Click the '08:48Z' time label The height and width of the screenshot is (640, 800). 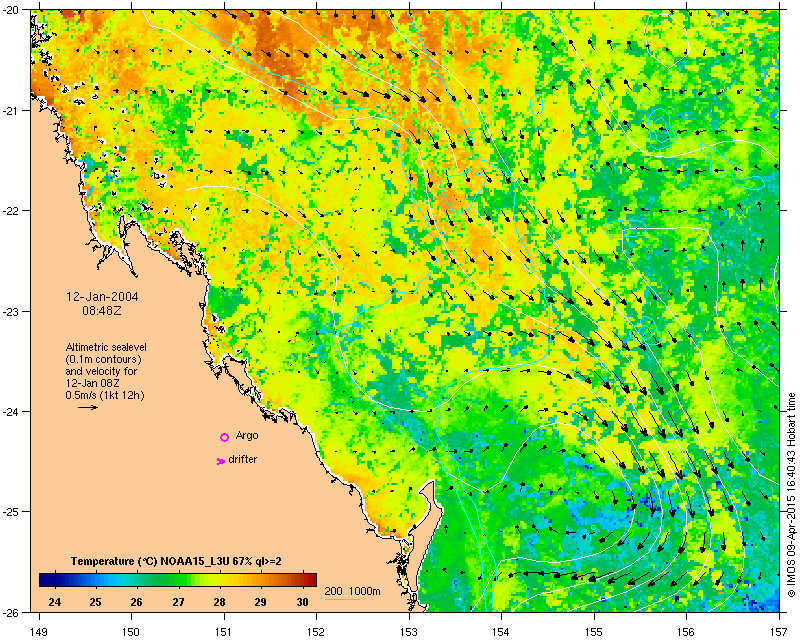[102, 310]
